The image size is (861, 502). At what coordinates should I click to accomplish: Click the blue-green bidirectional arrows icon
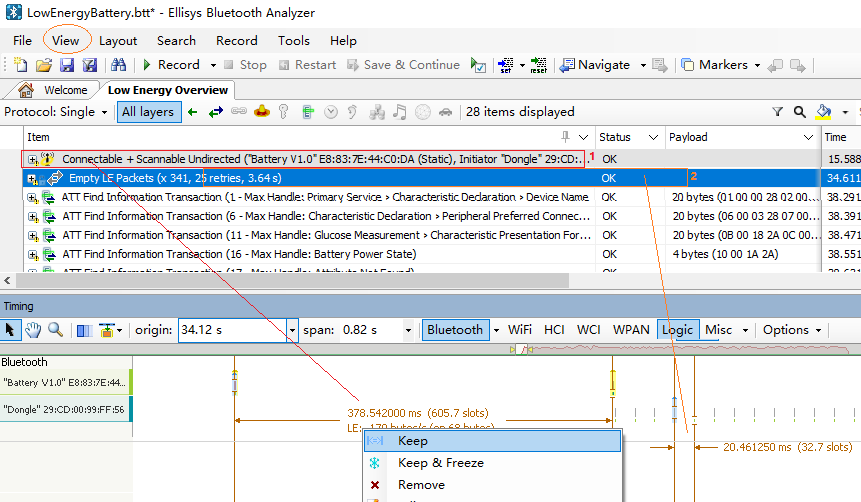tap(216, 112)
